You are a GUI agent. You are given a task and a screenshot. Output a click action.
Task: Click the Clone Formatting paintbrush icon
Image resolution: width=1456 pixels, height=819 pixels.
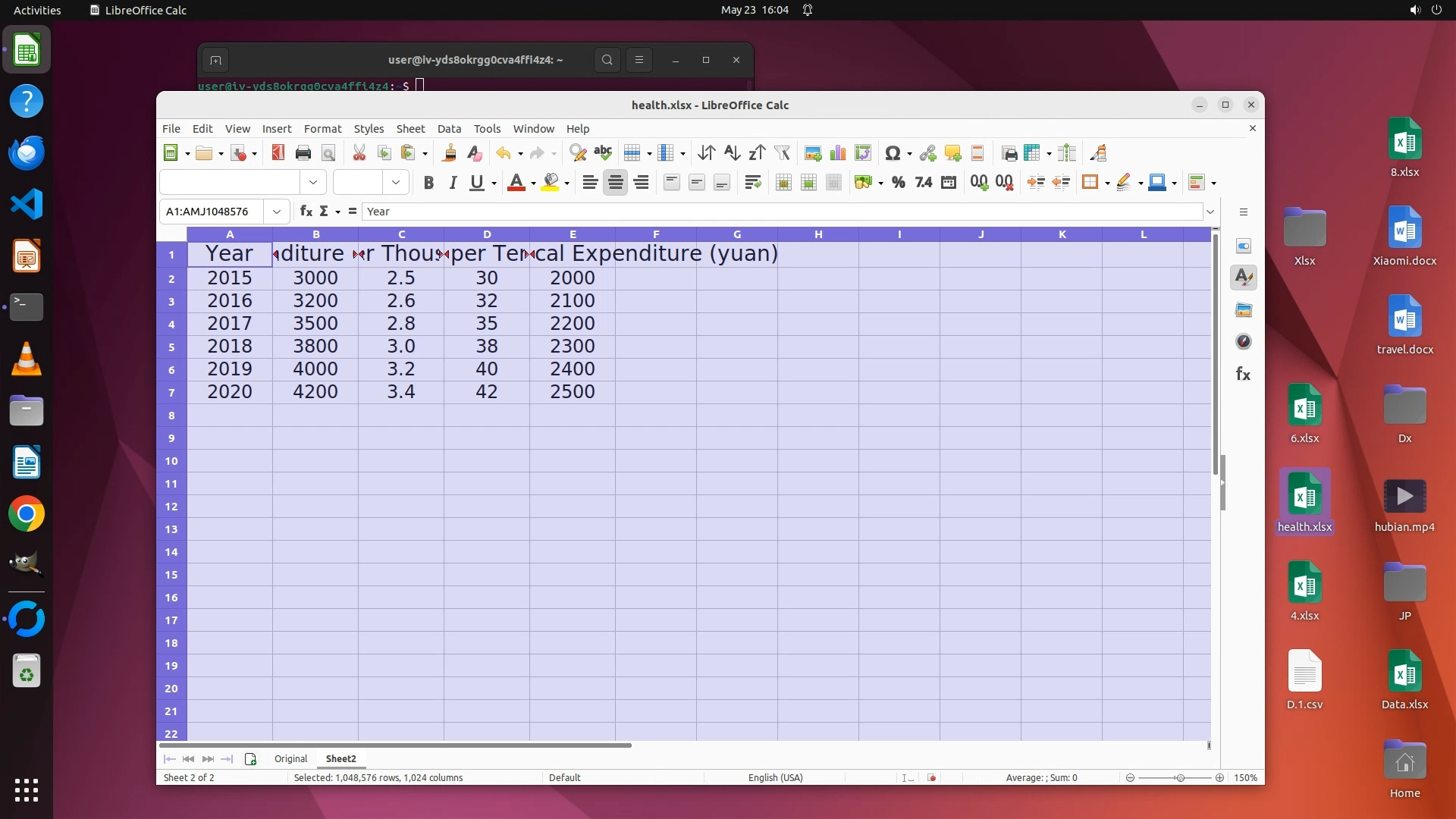(x=449, y=153)
